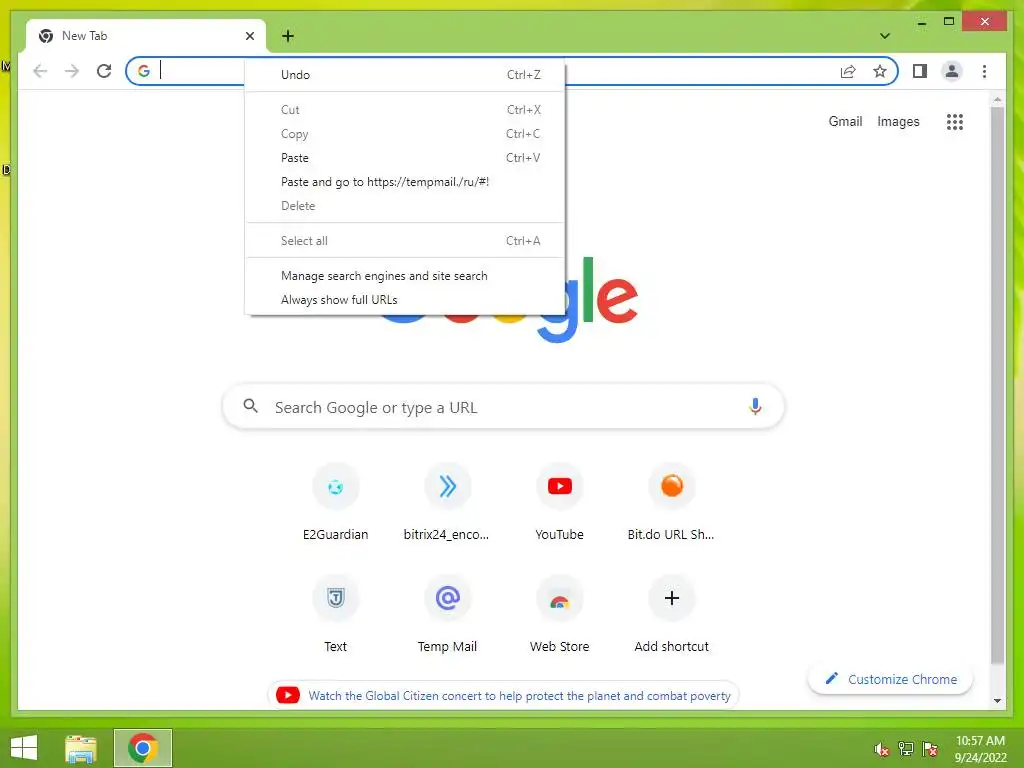Image resolution: width=1024 pixels, height=768 pixels.
Task: Open the Action Center flag icon
Action: pyautogui.click(x=930, y=748)
